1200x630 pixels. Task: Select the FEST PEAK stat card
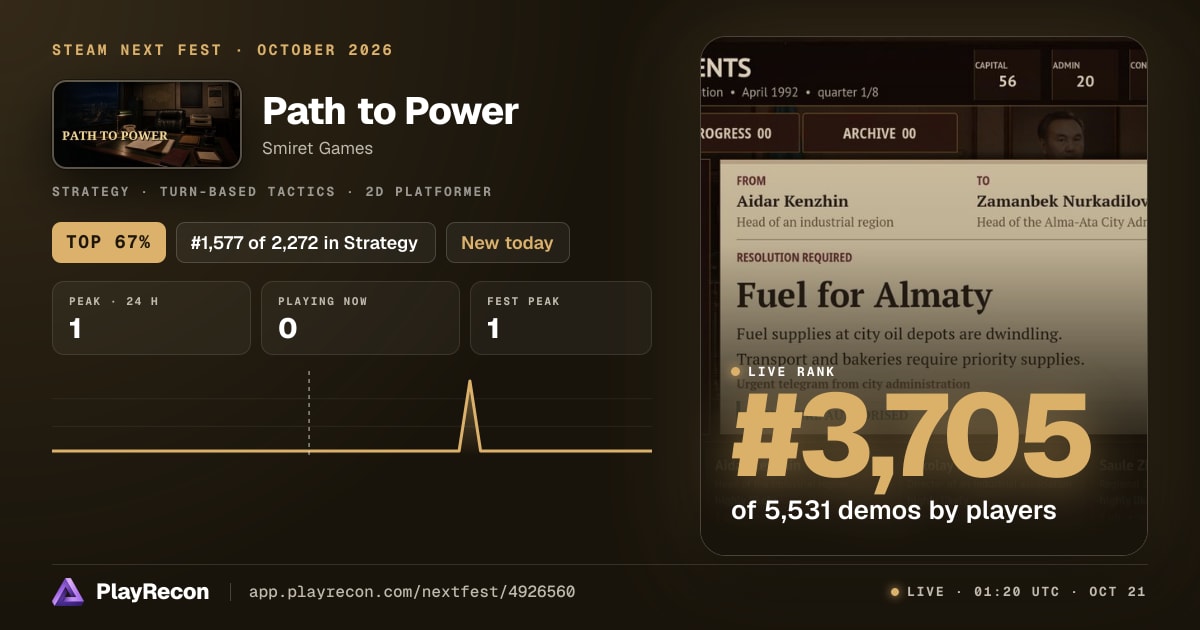coord(561,318)
